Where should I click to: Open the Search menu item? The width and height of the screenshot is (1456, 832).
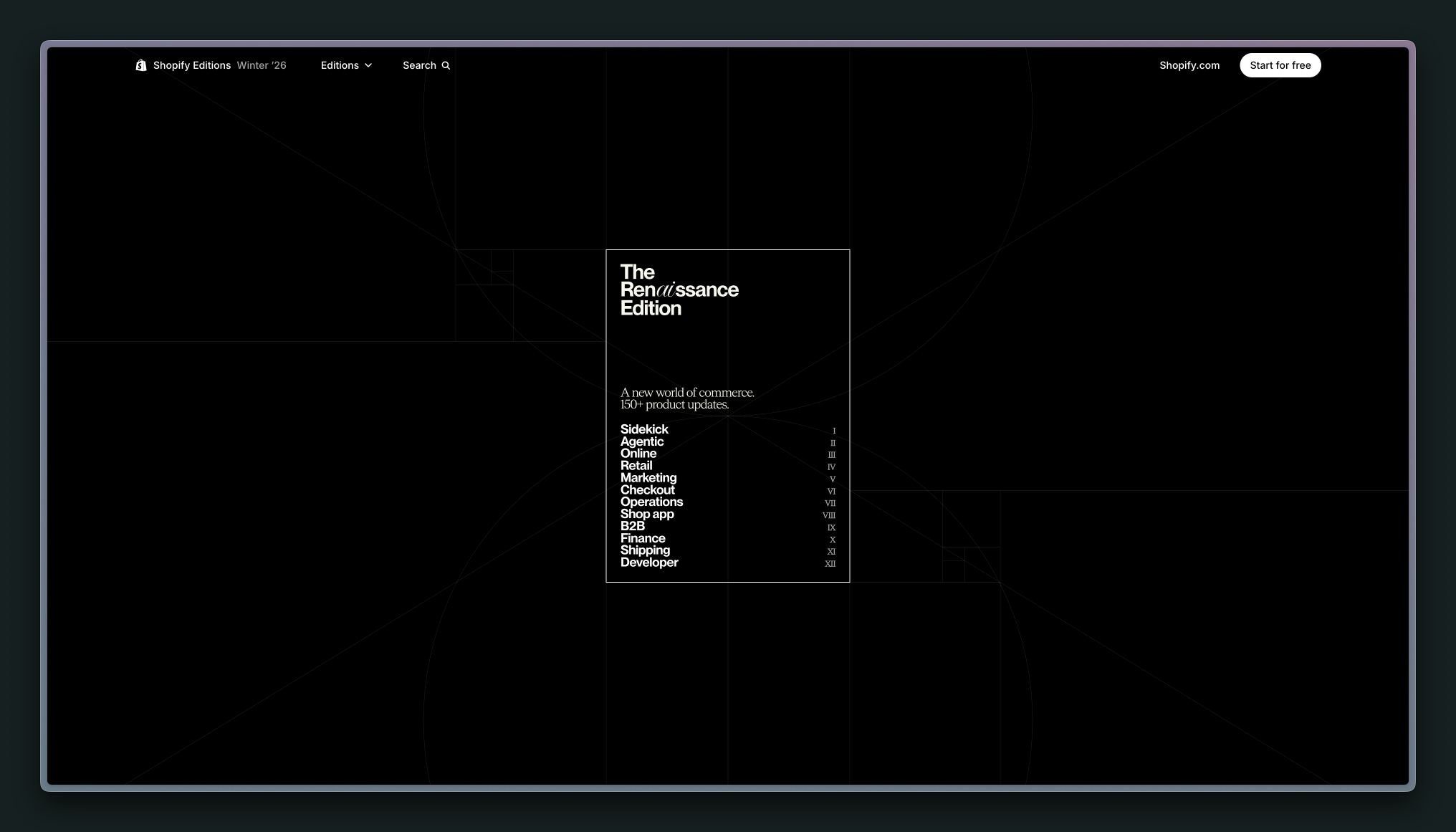pos(419,65)
